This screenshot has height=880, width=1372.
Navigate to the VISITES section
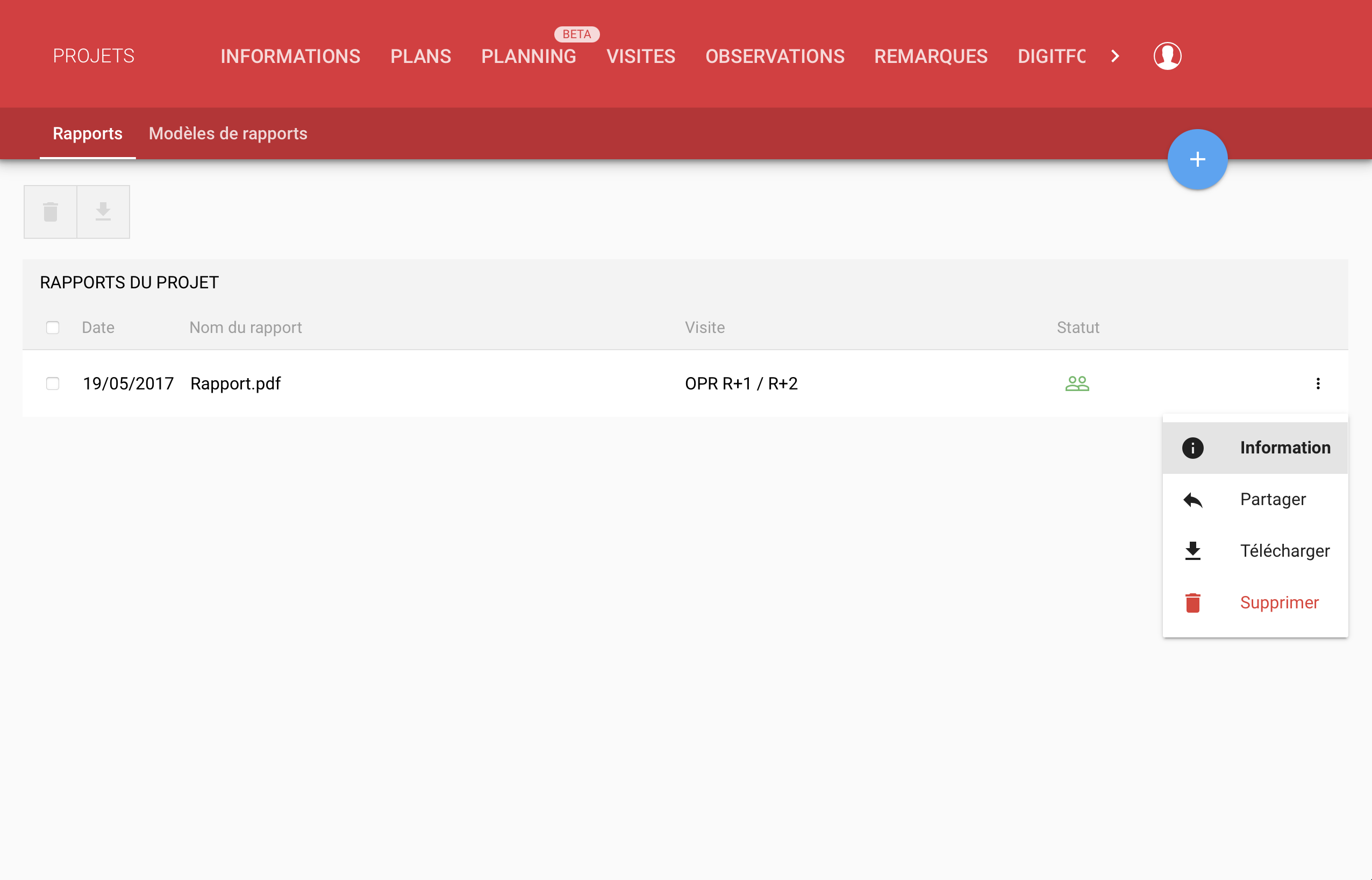click(641, 56)
